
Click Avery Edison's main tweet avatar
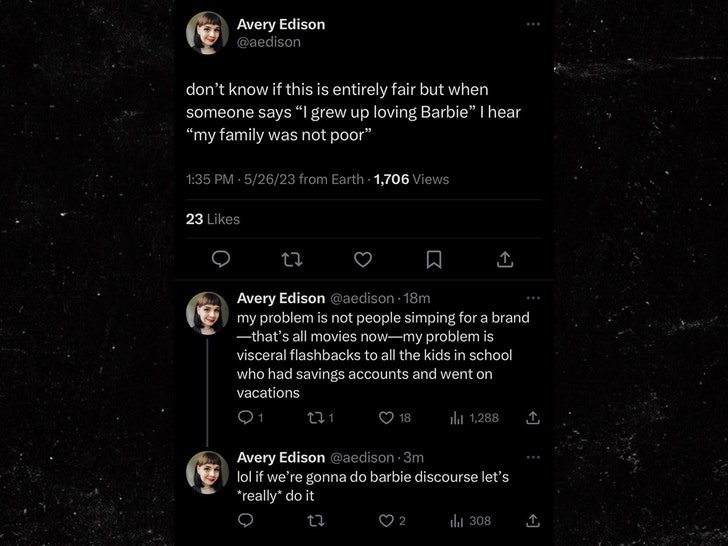(x=207, y=33)
